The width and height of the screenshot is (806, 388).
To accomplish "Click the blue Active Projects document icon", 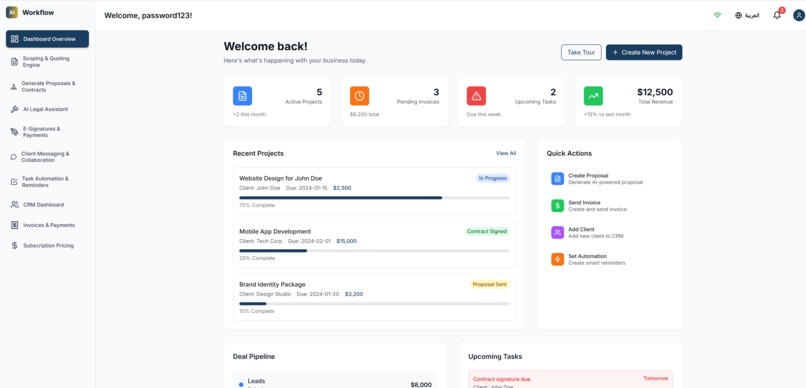I will [x=243, y=96].
